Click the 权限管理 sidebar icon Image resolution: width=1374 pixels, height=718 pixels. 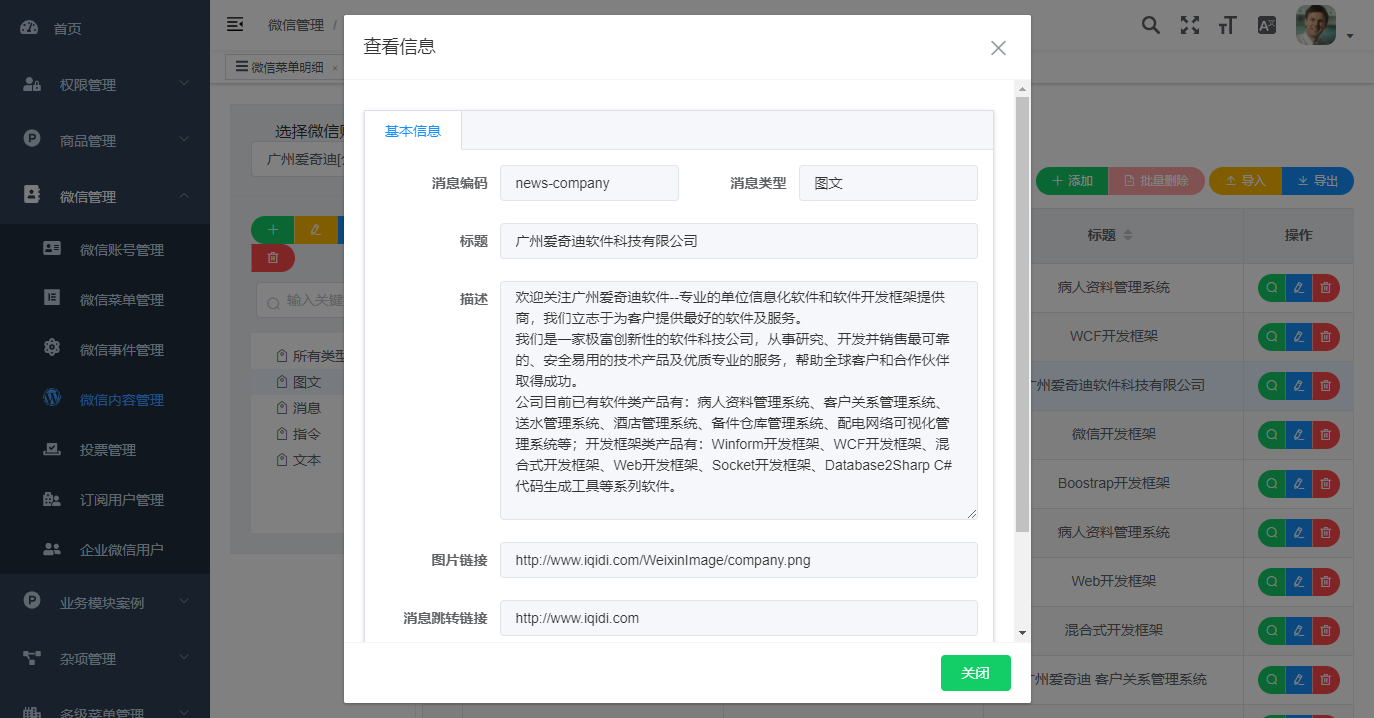[x=32, y=84]
